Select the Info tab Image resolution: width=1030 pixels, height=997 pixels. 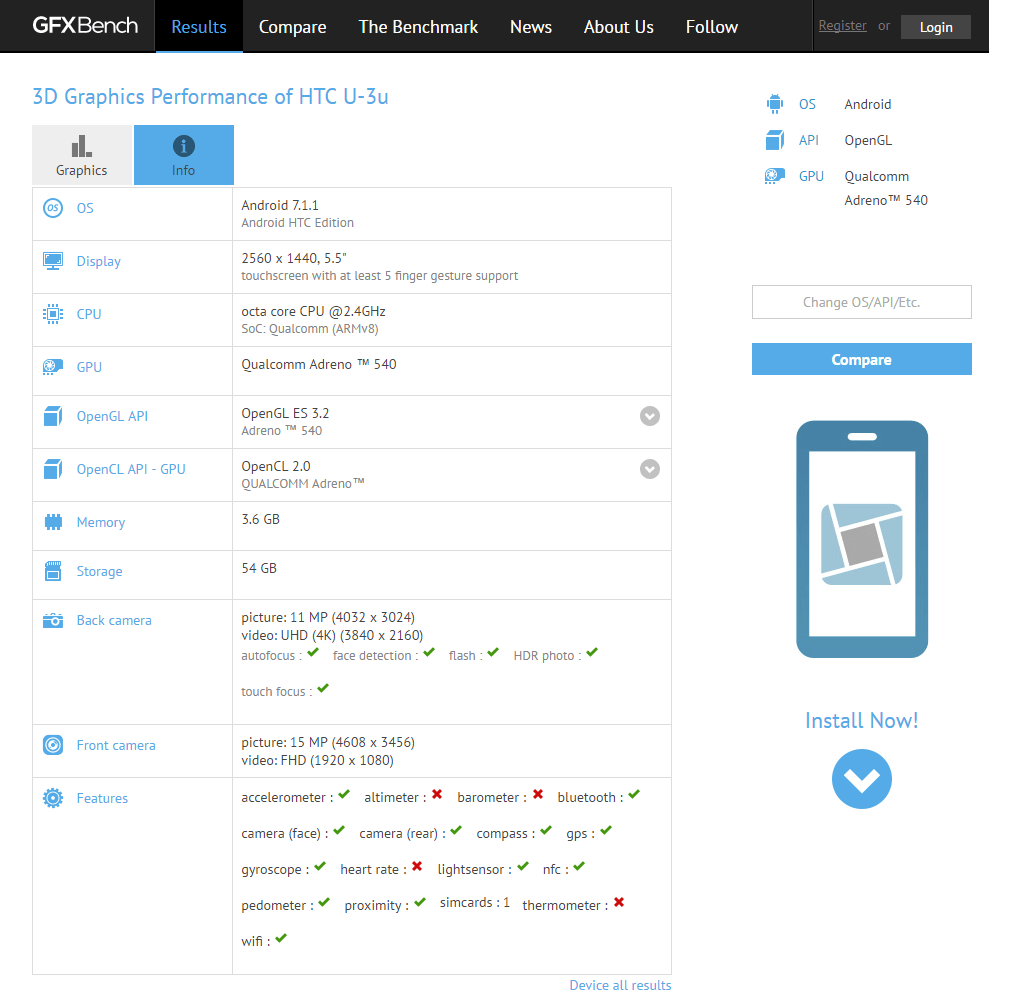[184, 155]
